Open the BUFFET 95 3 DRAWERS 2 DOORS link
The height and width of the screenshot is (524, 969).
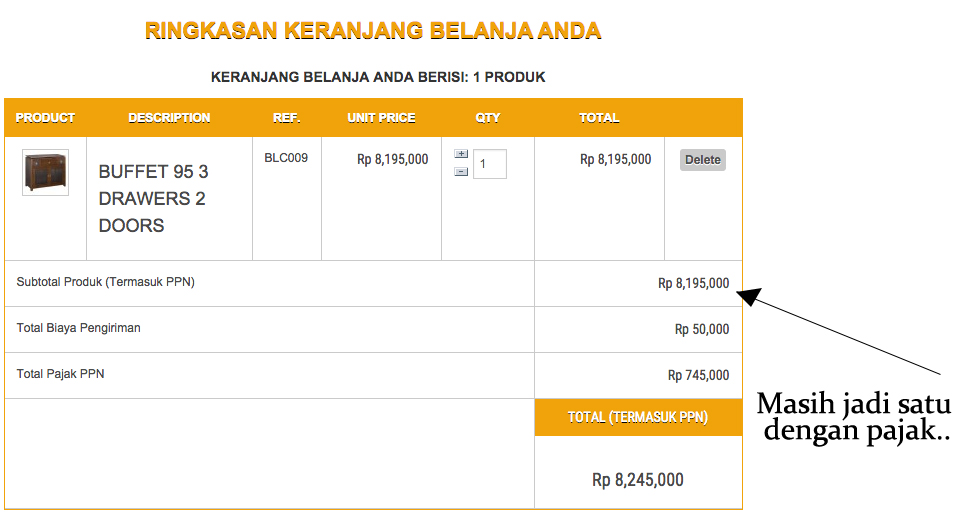point(153,198)
